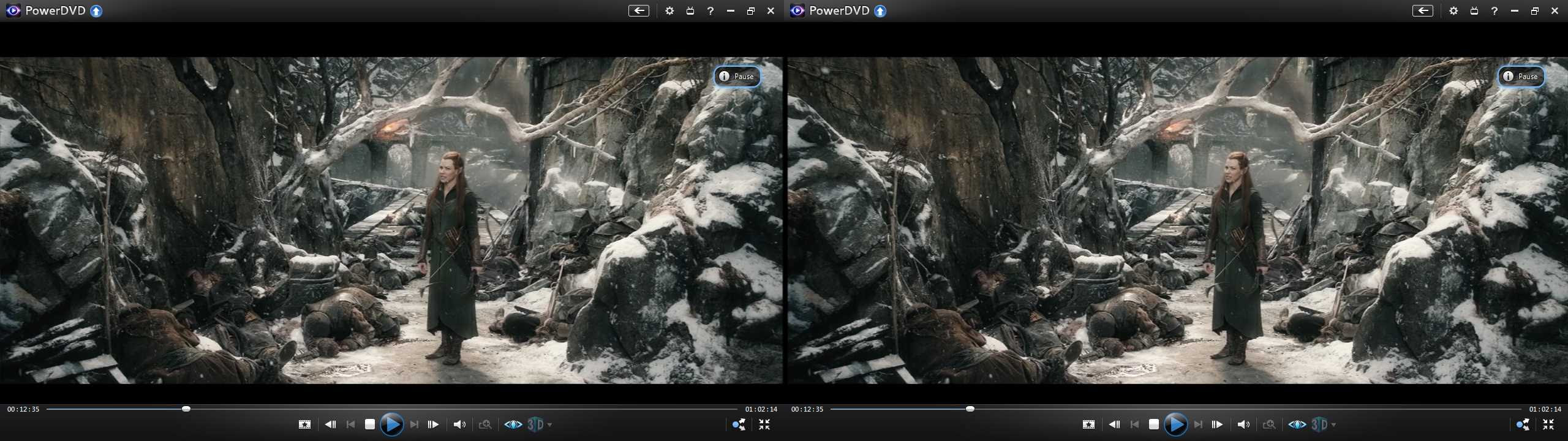The image size is (1568, 441).
Task: Open movie scene bookmarks in left player
Action: (304, 424)
